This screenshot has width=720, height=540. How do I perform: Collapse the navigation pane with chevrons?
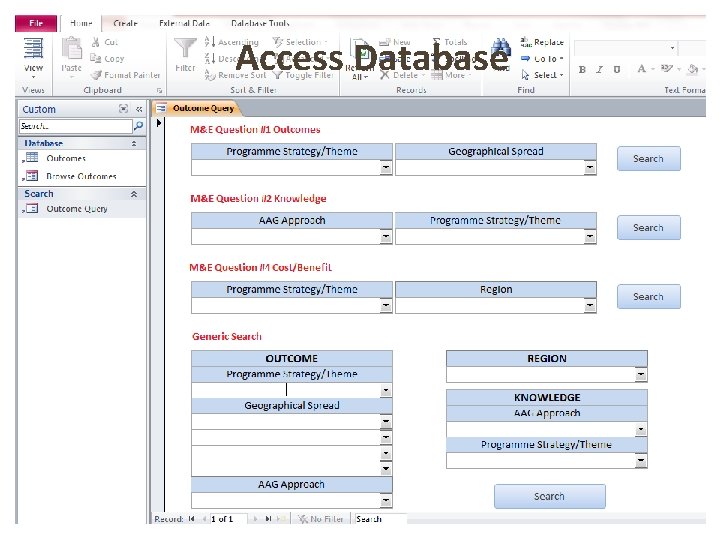click(x=139, y=109)
